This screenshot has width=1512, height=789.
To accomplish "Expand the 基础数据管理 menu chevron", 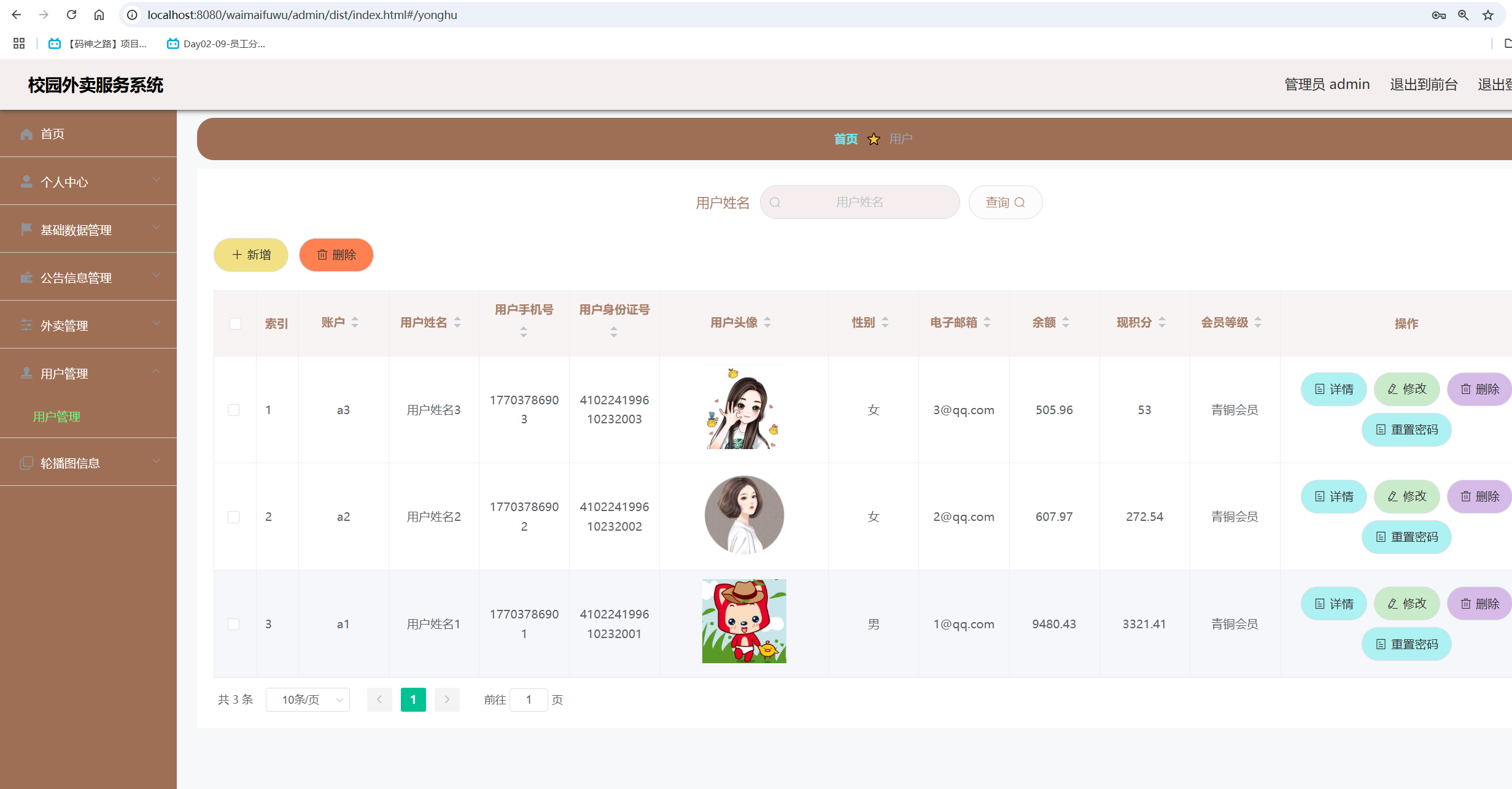I will tap(157, 227).
